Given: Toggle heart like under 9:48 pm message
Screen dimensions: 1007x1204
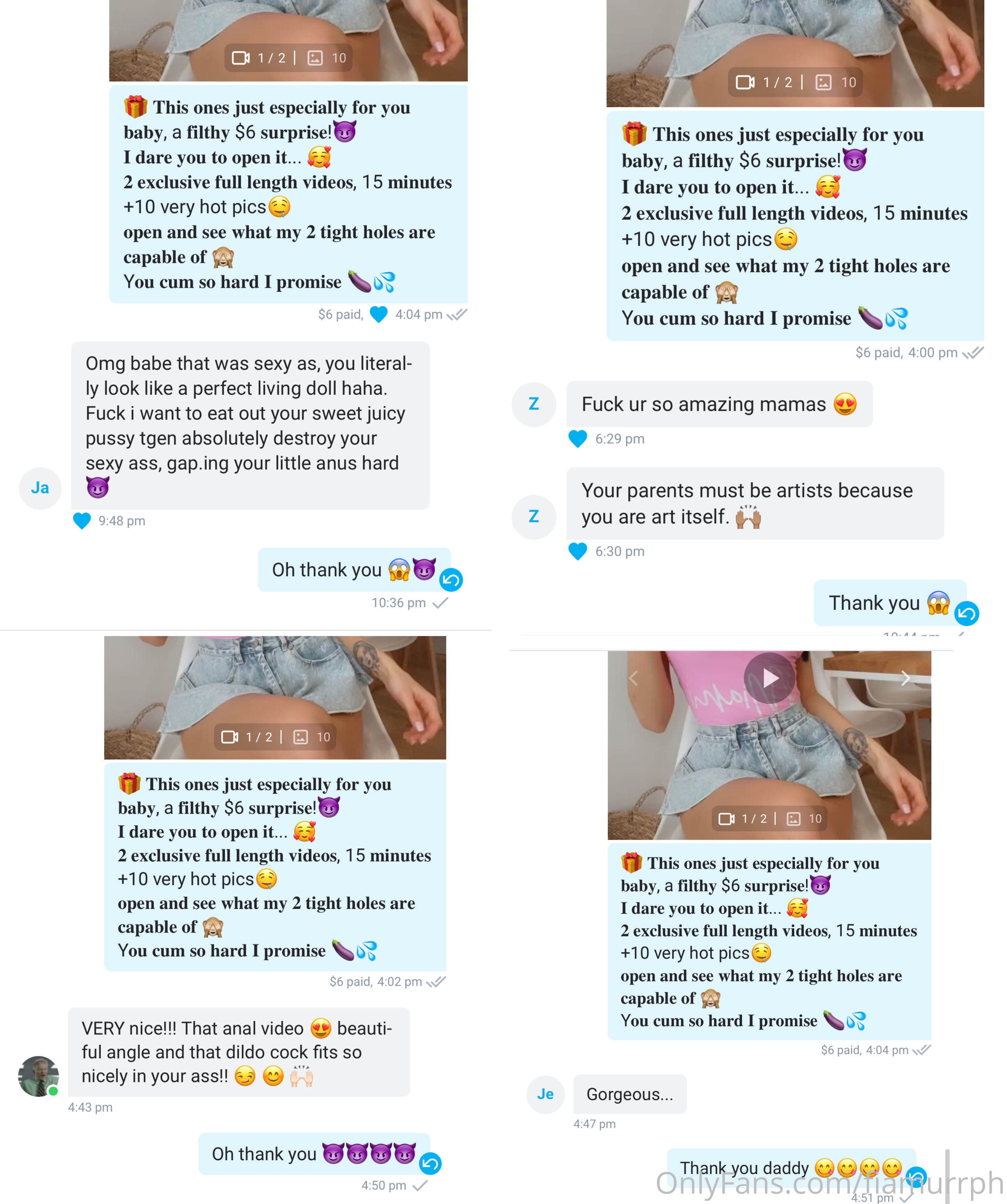Looking at the screenshot, I should point(82,521).
